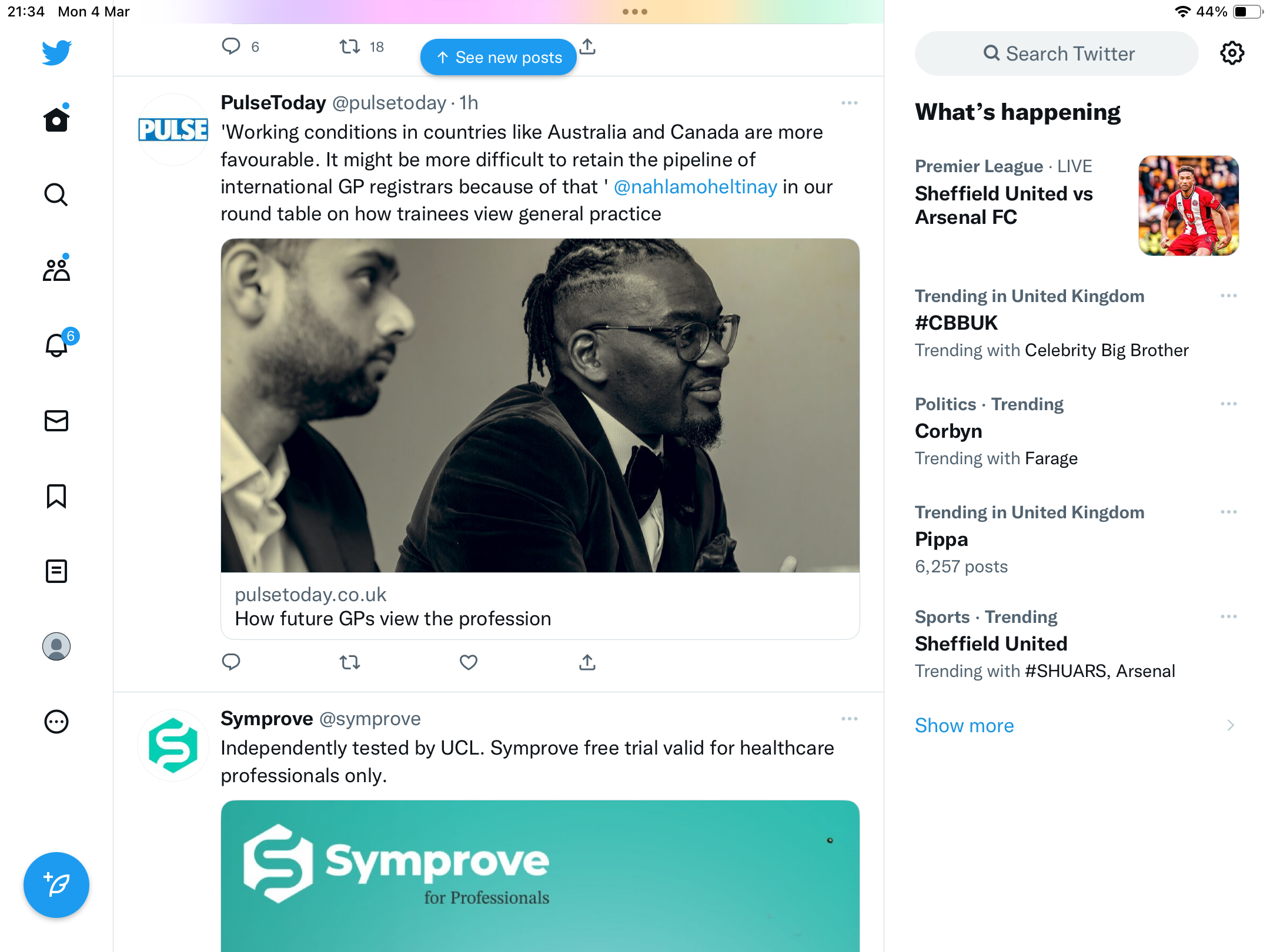Open the Home feed icon
The height and width of the screenshot is (952, 1270).
(x=56, y=119)
